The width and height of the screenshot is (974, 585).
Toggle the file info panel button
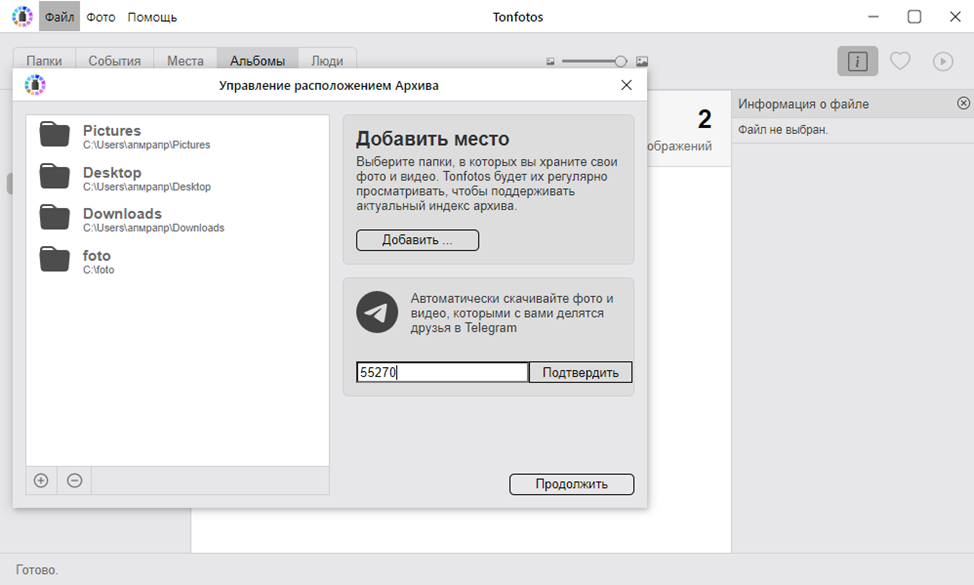[x=857, y=61]
